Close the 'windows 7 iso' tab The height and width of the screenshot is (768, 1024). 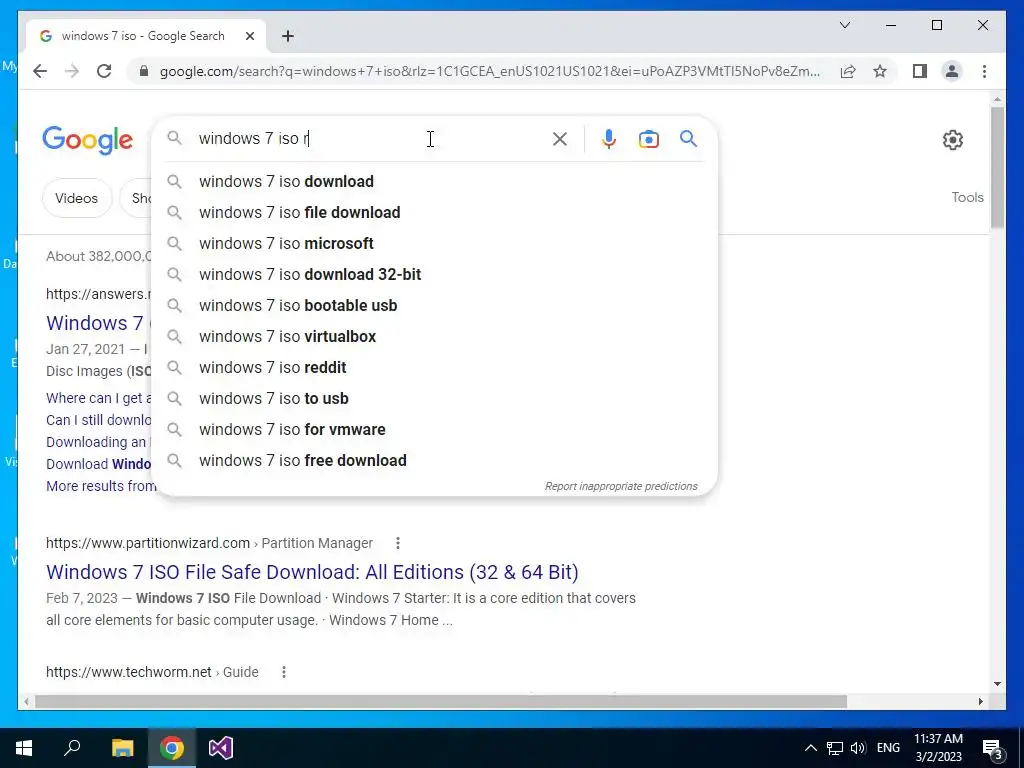(x=249, y=36)
